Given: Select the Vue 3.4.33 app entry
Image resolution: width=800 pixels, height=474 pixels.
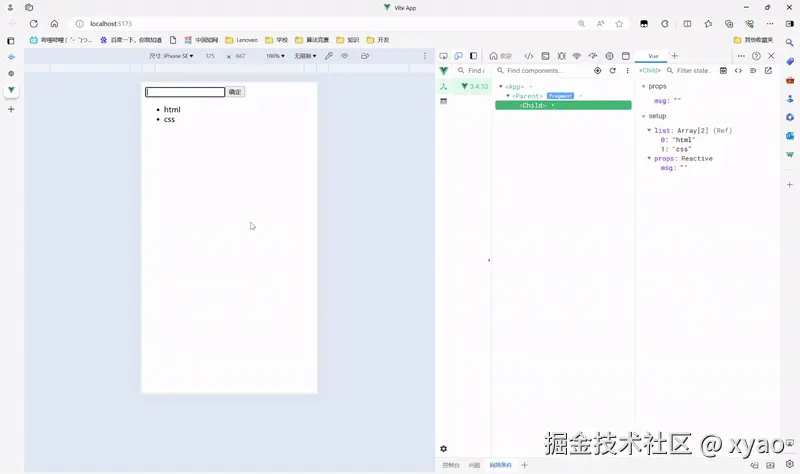Looking at the screenshot, I should pyautogui.click(x=474, y=86).
